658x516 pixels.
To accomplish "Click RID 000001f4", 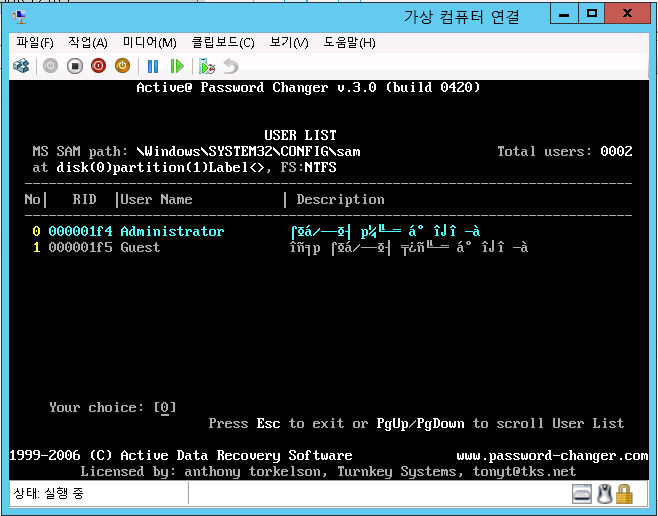I will (x=80, y=231).
